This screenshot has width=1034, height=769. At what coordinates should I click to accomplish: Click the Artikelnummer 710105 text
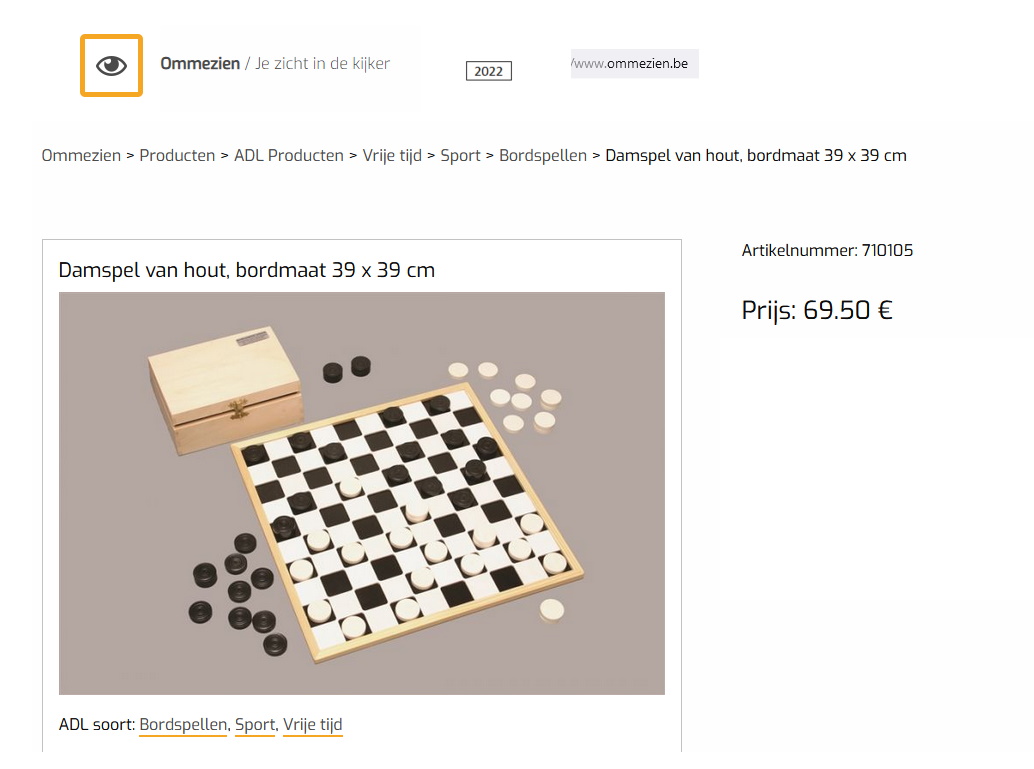point(827,251)
